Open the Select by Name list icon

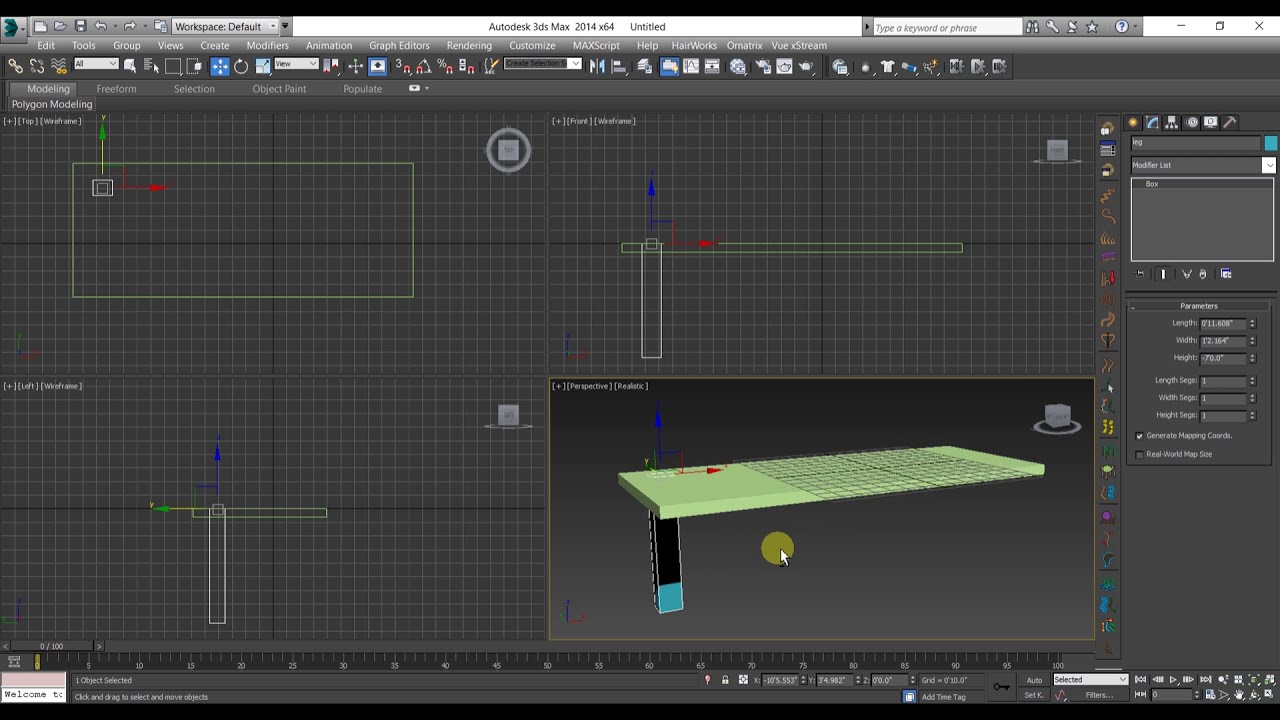click(151, 67)
